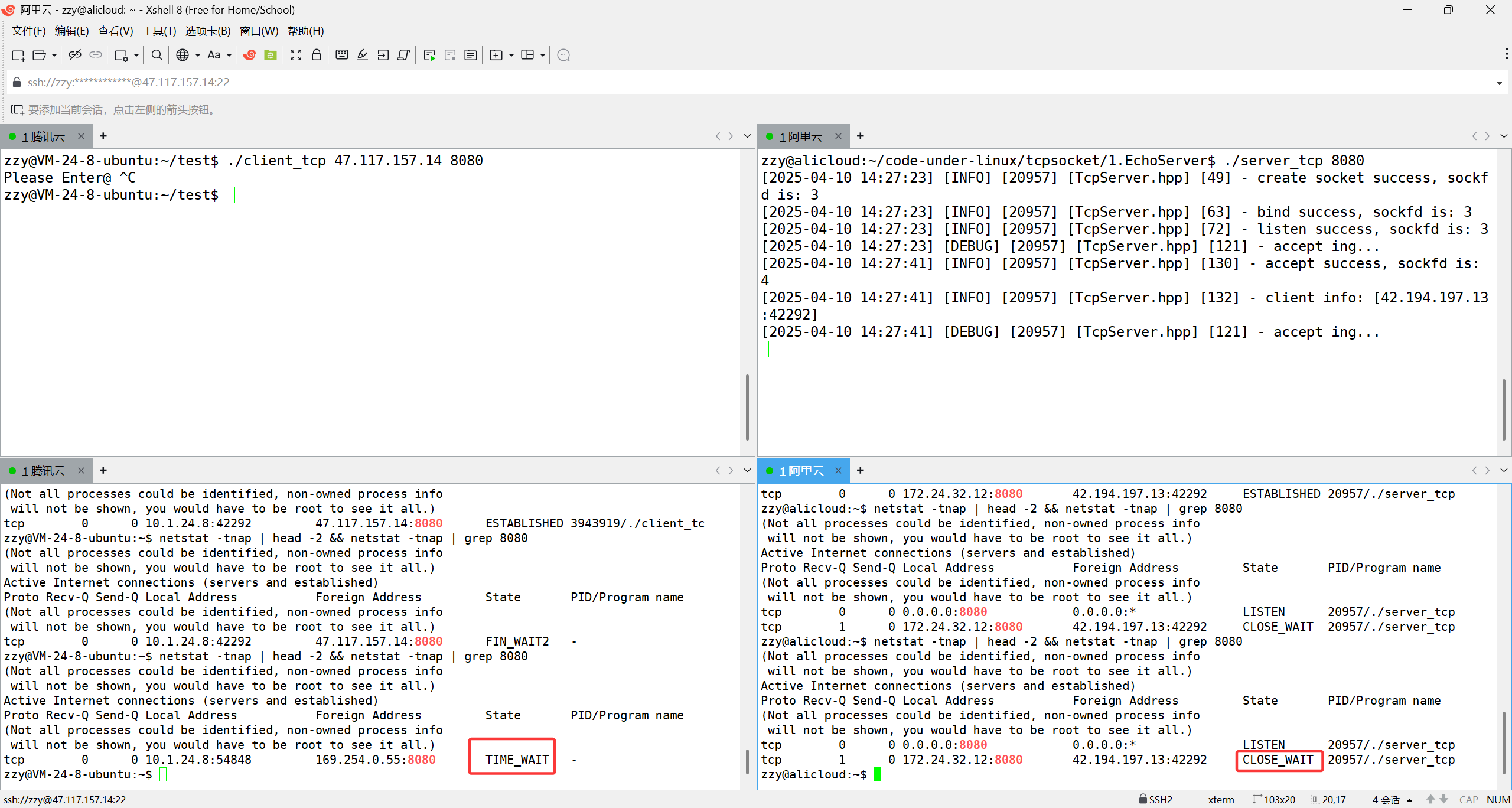Click the Find magnifier icon
The height and width of the screenshot is (808, 1512).
pos(157,55)
